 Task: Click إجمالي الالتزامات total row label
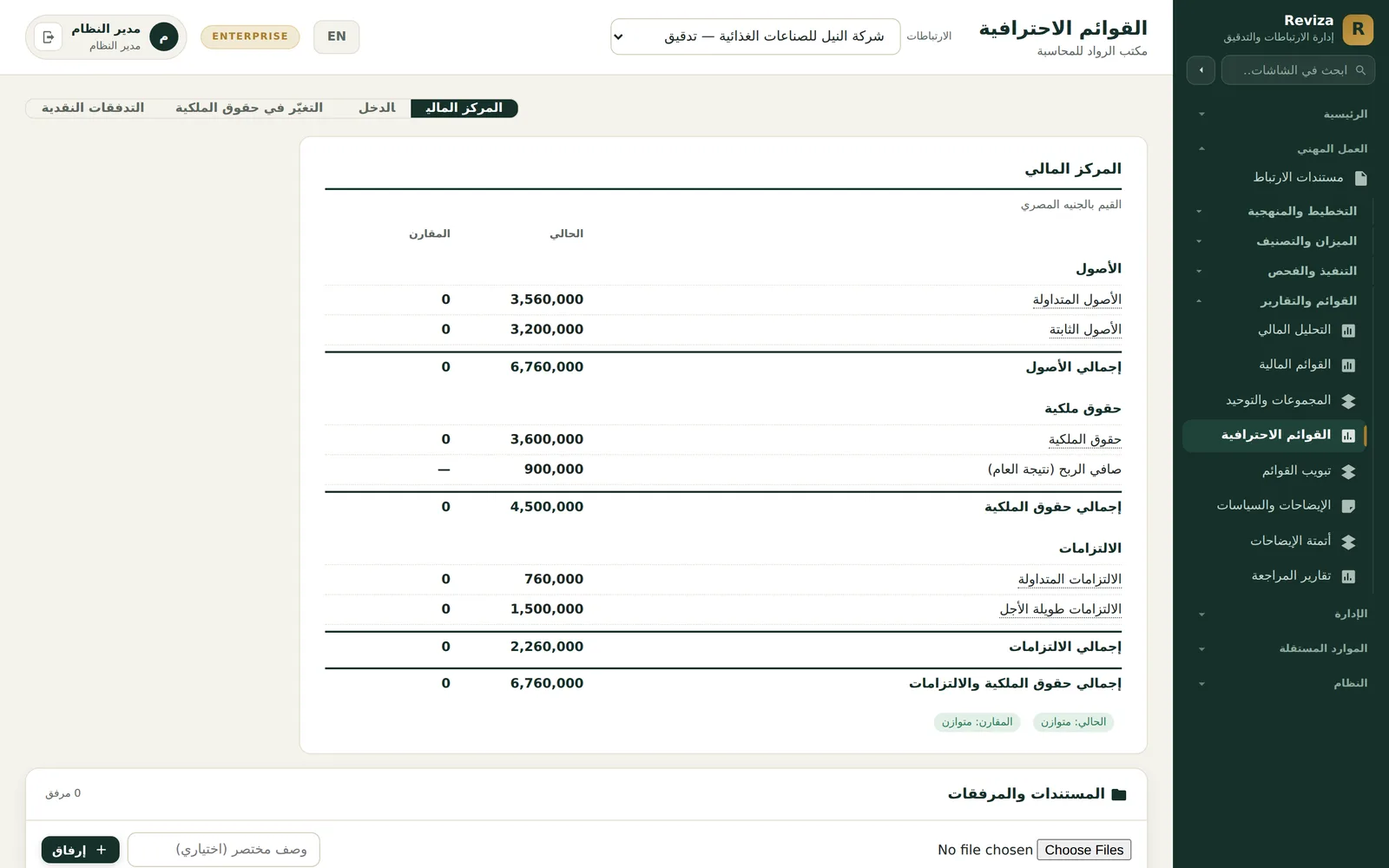tap(1065, 647)
